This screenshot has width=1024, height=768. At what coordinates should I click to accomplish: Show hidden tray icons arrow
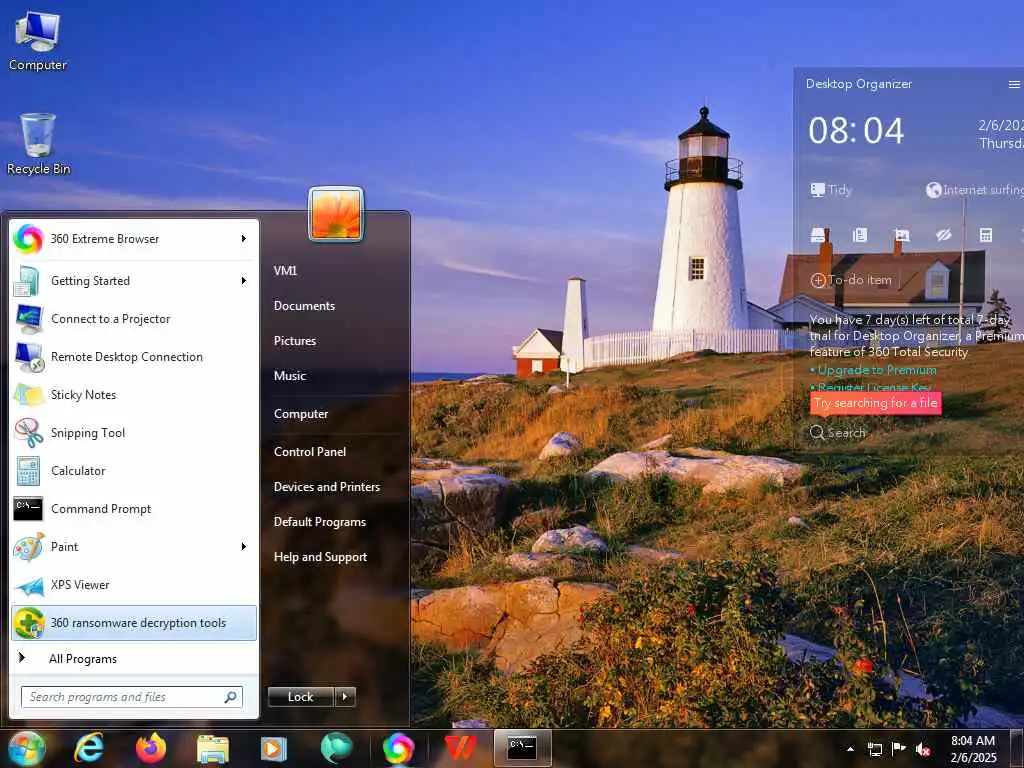pos(850,749)
